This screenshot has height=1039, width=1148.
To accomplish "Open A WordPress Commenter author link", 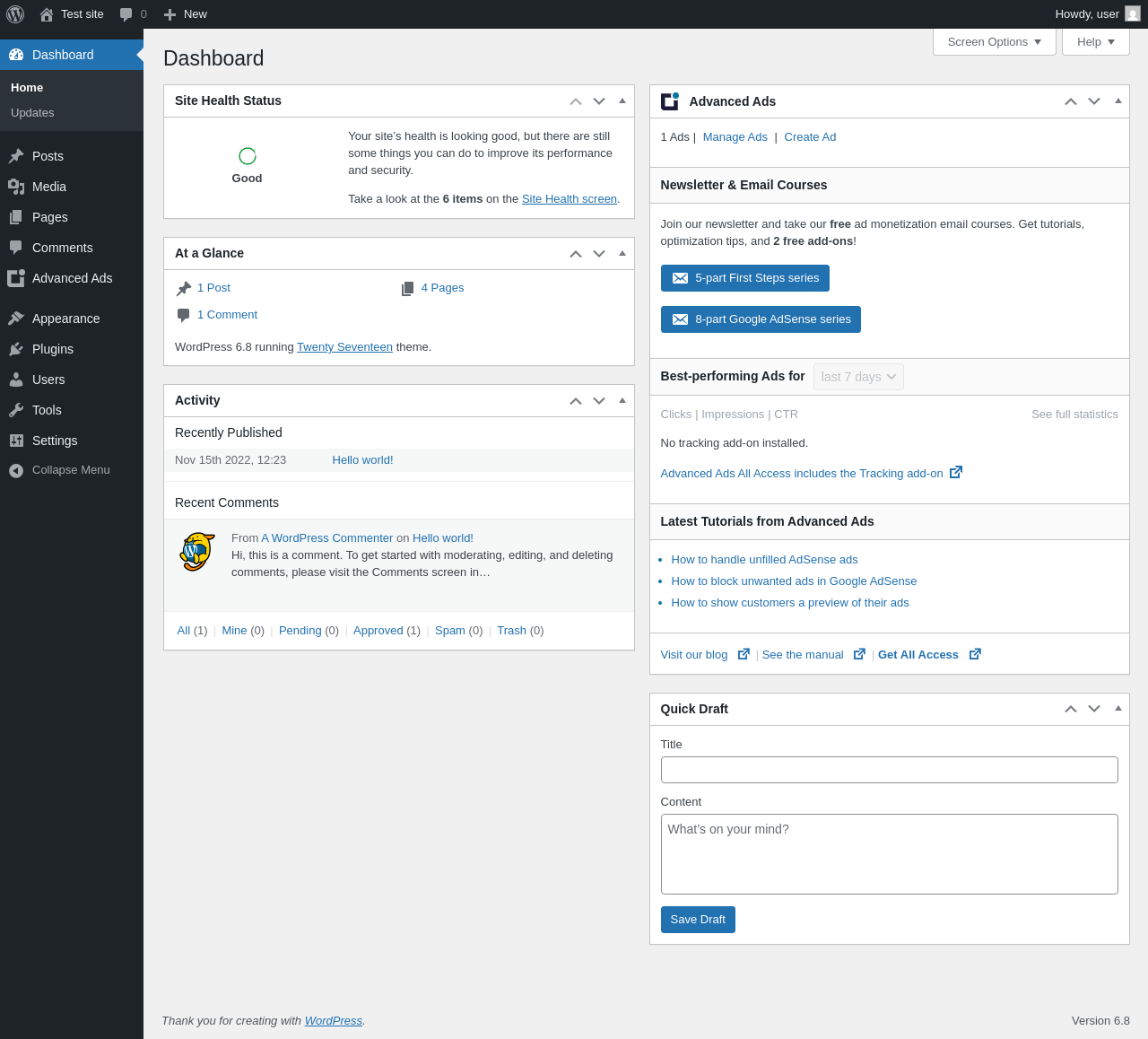I will [x=326, y=538].
